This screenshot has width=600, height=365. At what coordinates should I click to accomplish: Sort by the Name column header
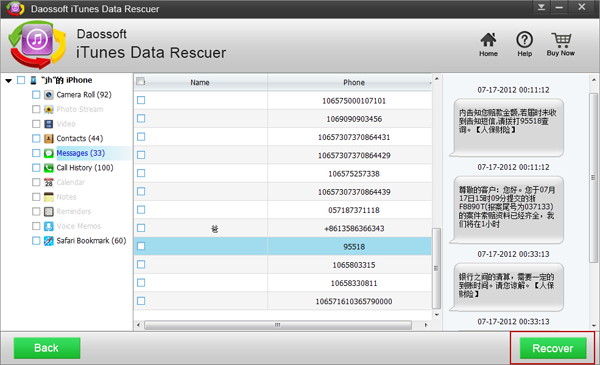coord(201,82)
